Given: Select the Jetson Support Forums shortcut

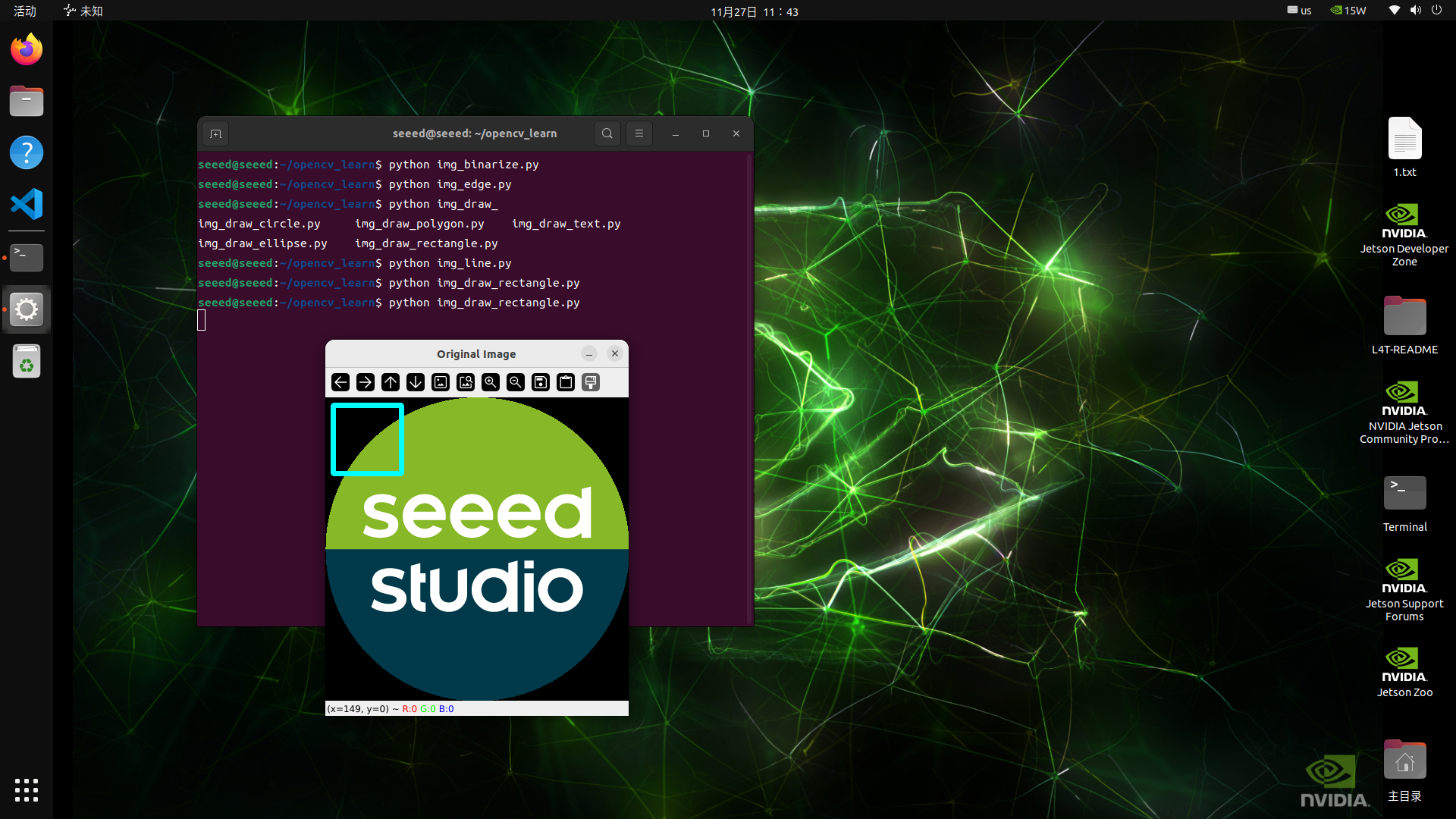Looking at the screenshot, I should (x=1404, y=590).
